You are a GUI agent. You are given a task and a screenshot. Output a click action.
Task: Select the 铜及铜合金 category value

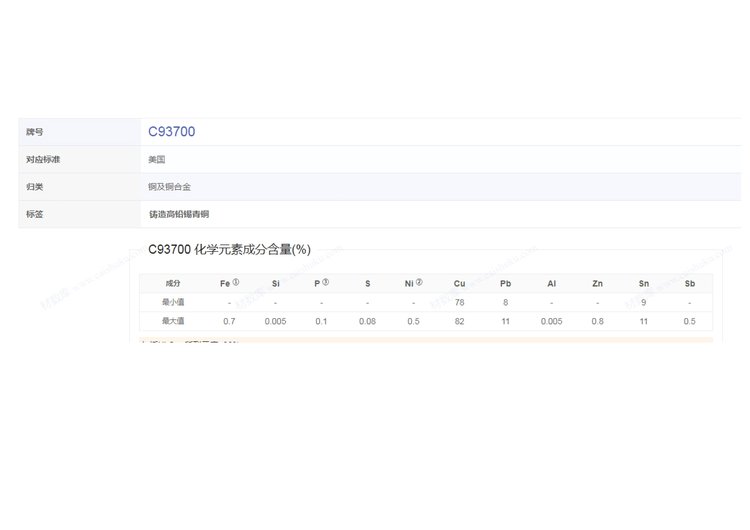pos(169,187)
